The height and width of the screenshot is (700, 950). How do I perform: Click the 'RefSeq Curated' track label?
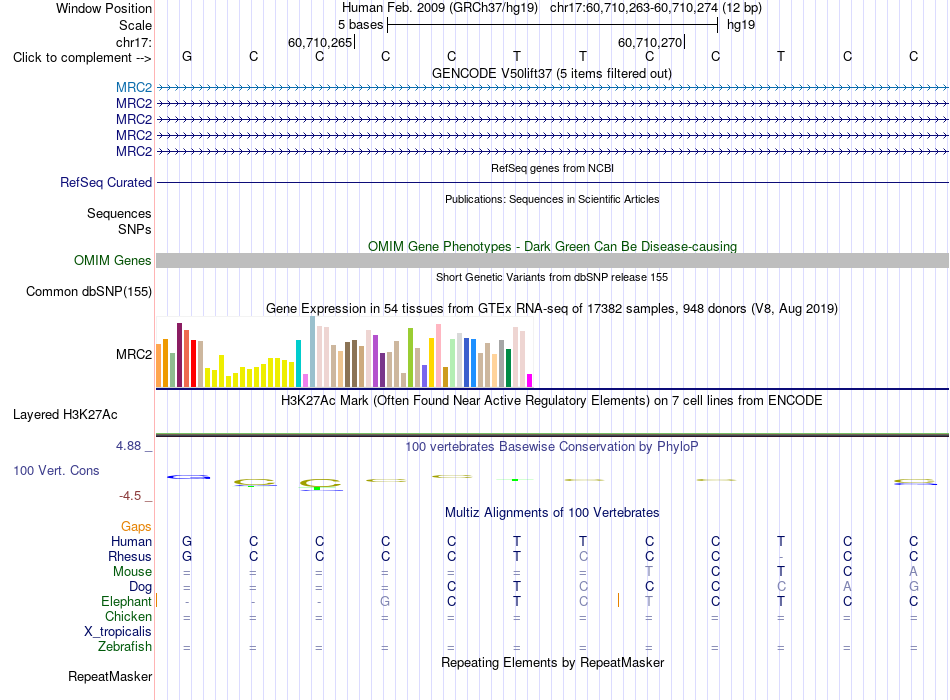106,182
